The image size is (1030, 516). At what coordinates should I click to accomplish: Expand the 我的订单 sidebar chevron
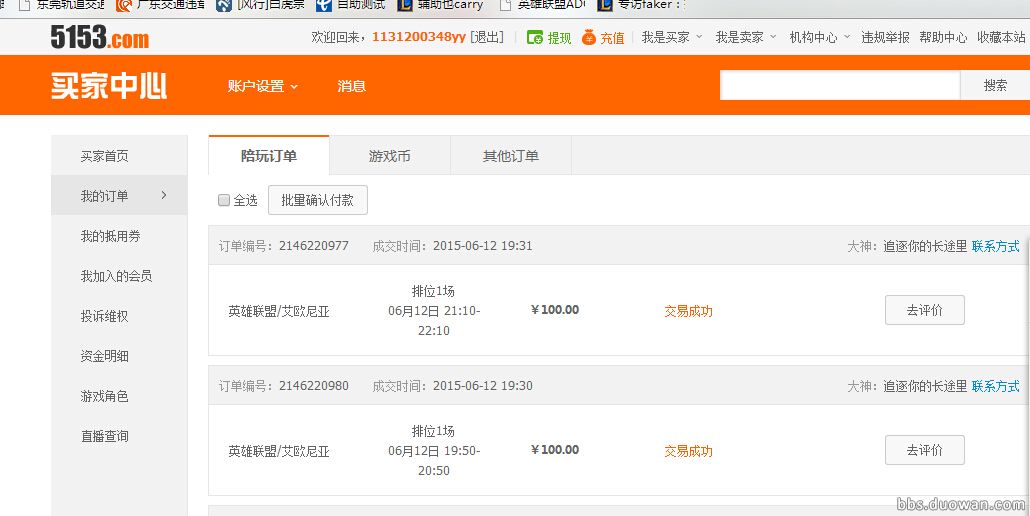click(x=164, y=195)
